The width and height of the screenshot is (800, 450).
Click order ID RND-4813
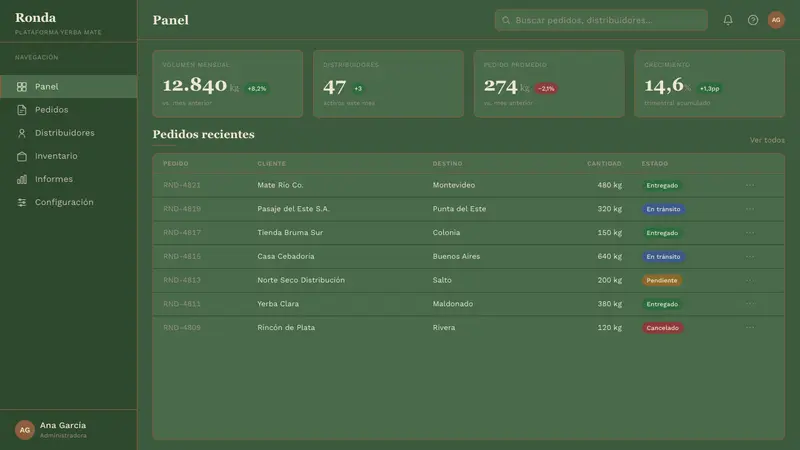pos(182,280)
